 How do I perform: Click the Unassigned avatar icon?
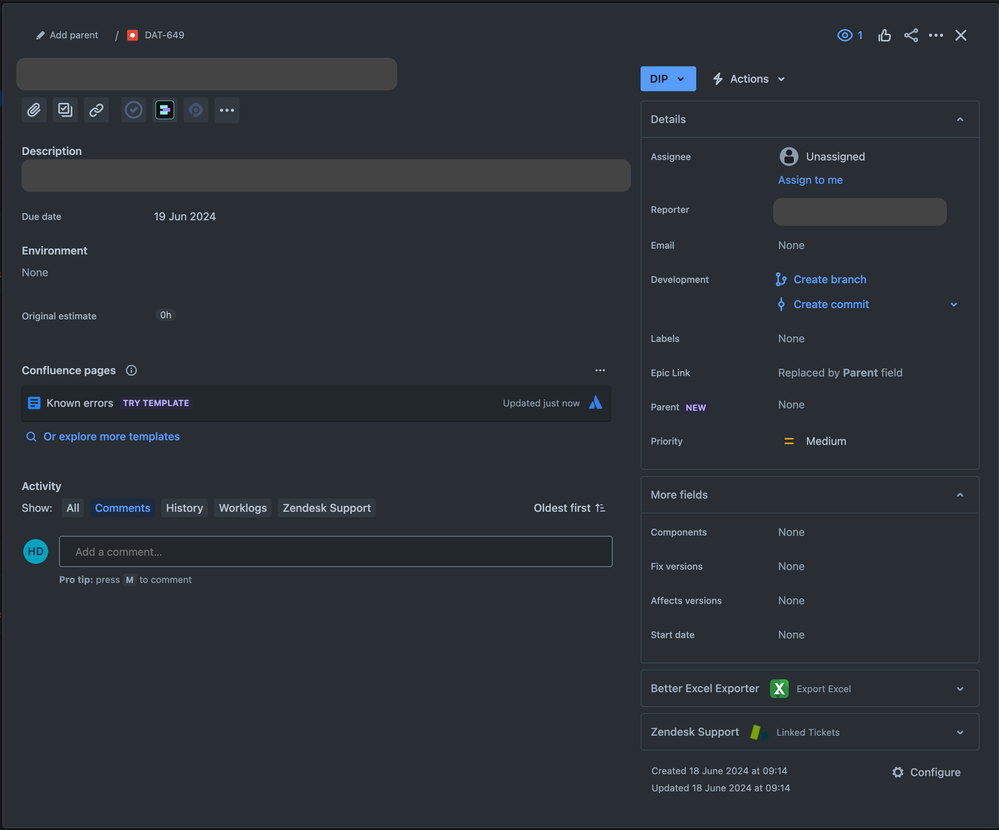tap(789, 156)
